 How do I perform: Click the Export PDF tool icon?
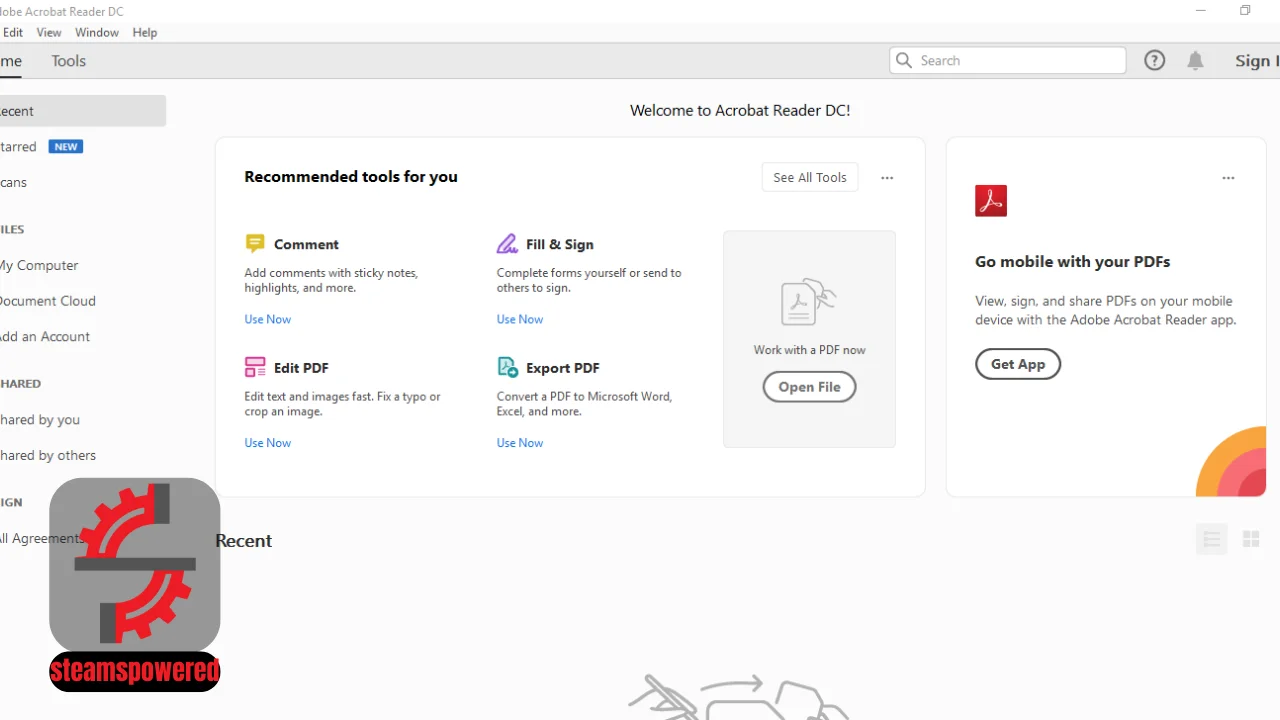pyautogui.click(x=507, y=367)
